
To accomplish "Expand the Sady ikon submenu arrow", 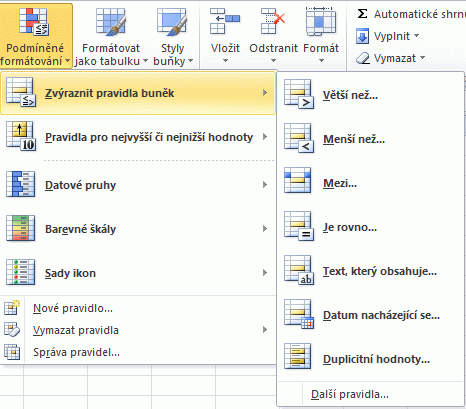I will (265, 273).
